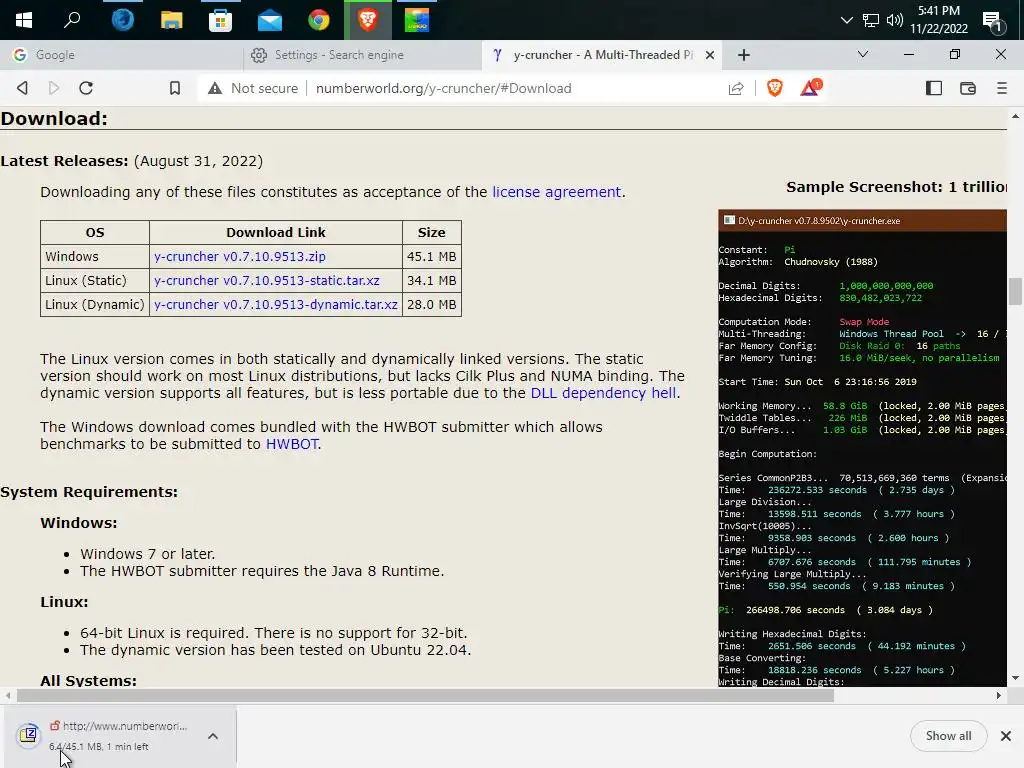The image size is (1024, 768).
Task: Download the static tar.xz Linux build
Action: point(266,281)
